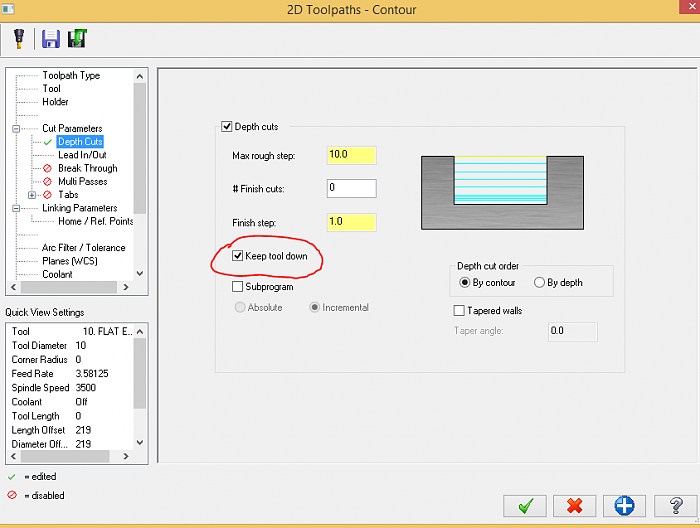The height and width of the screenshot is (528, 700).
Task: Click Quick View scroll down arrow
Action: click(x=140, y=442)
